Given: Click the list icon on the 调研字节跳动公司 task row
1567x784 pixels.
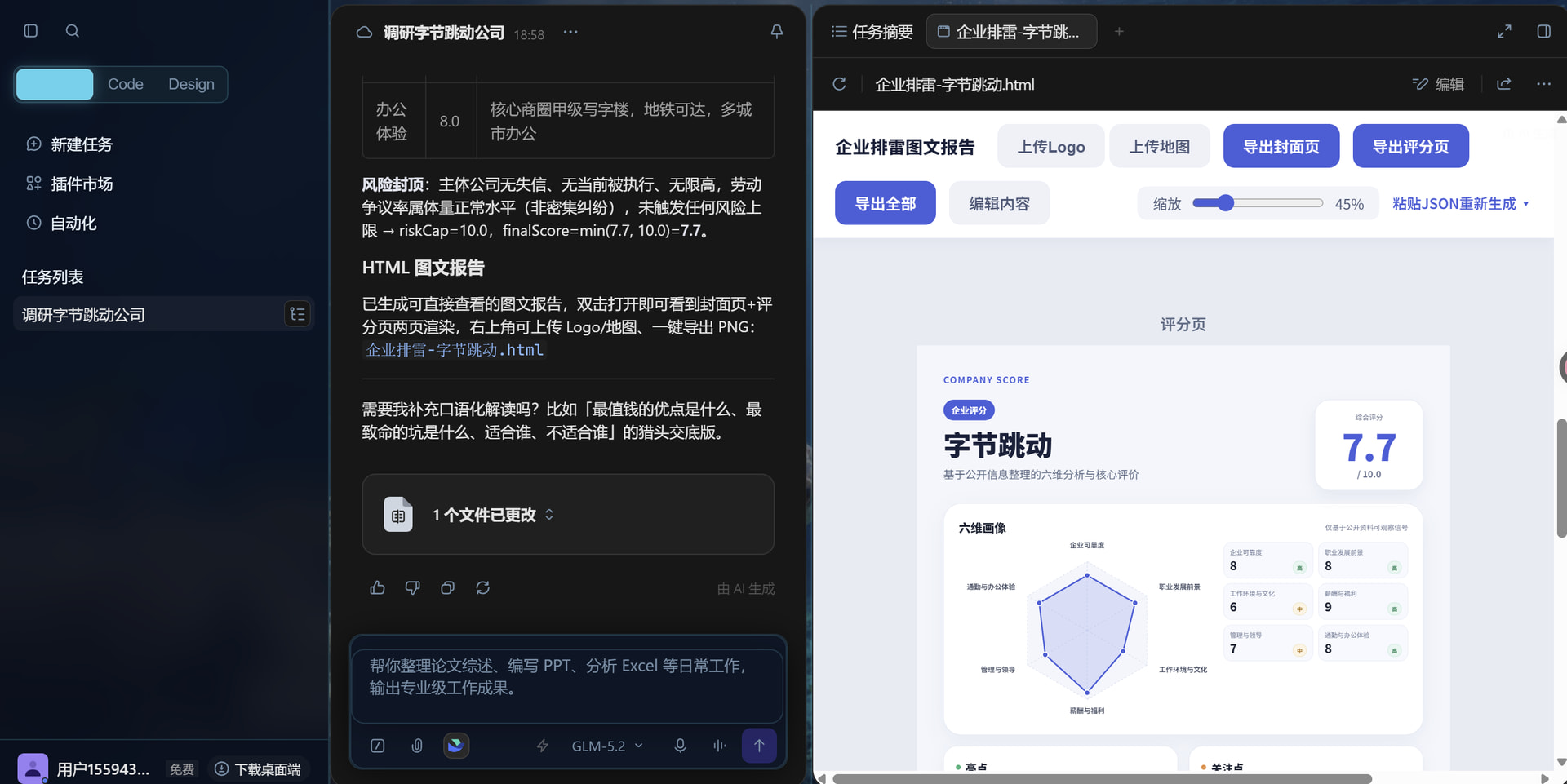Looking at the screenshot, I should [x=297, y=314].
